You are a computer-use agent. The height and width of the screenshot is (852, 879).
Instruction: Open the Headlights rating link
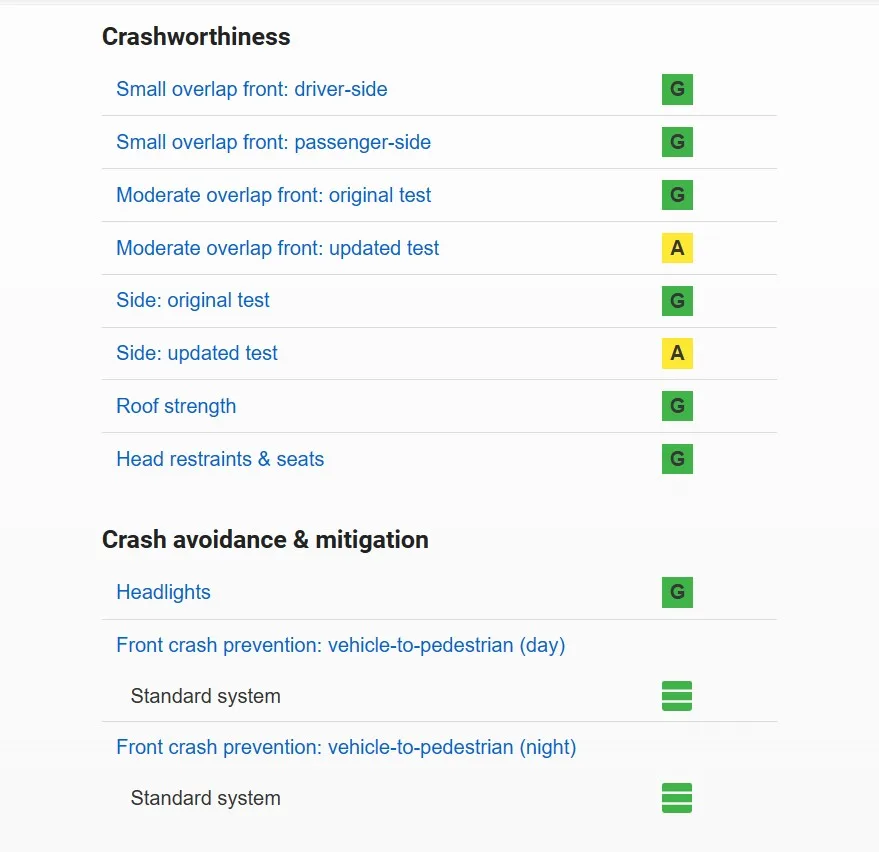[x=163, y=592]
